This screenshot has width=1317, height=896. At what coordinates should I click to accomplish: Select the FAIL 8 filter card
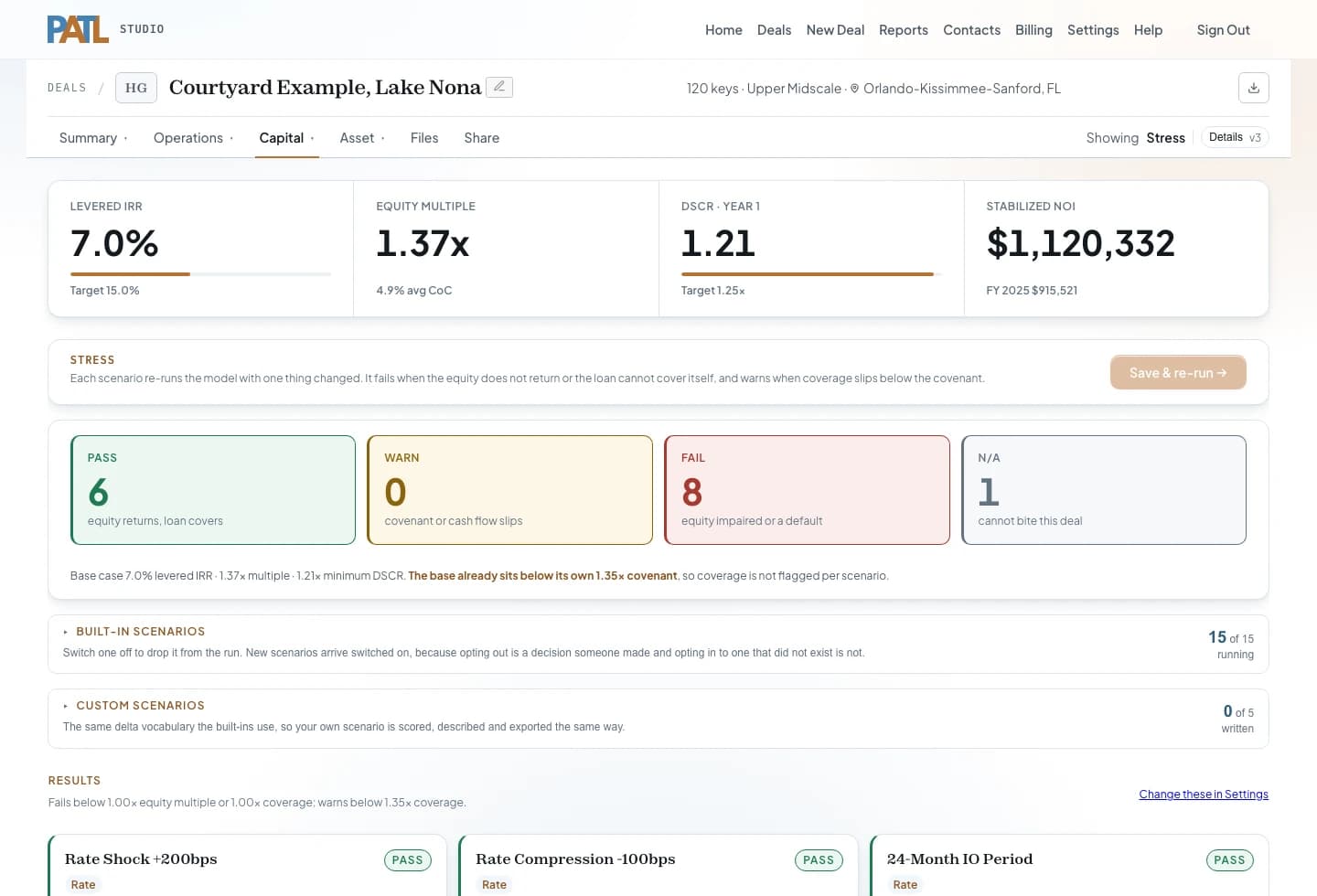point(807,490)
